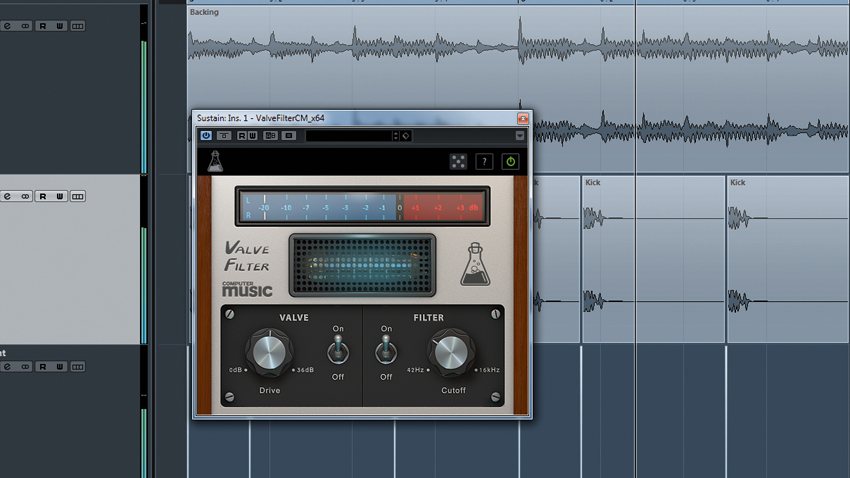Open edit channel settings (e) on bottom track
The image size is (850, 478).
tap(8, 367)
